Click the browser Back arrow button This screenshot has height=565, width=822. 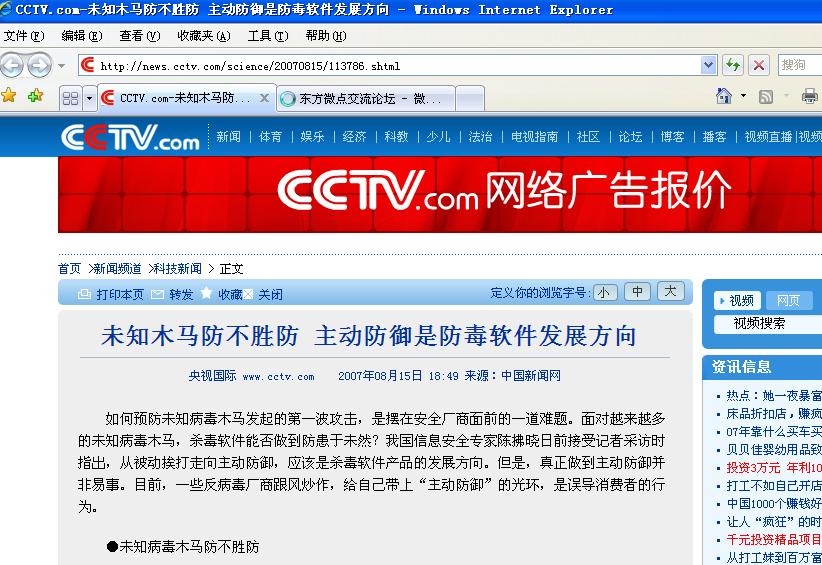13,66
